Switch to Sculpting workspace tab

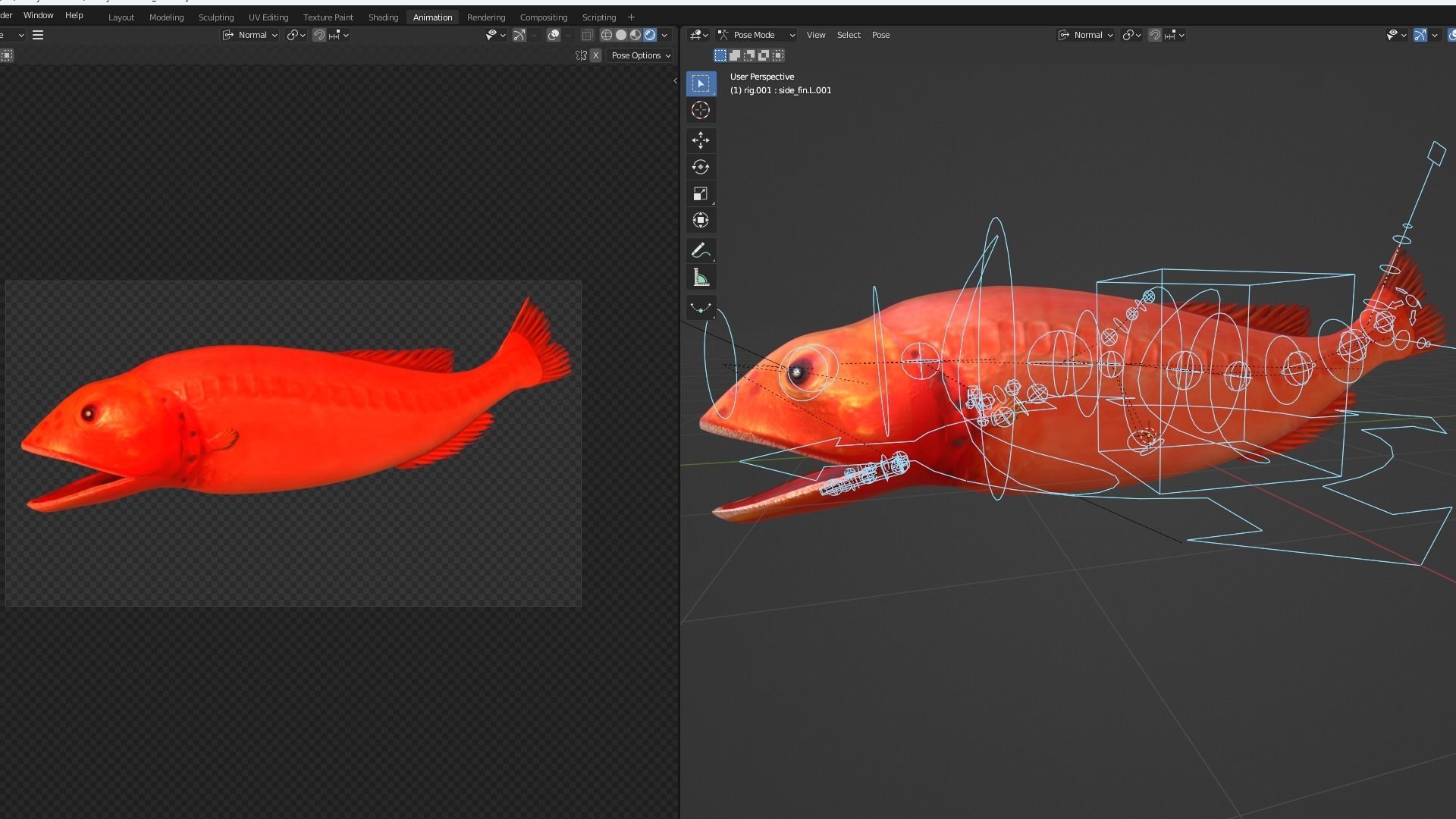tap(216, 17)
